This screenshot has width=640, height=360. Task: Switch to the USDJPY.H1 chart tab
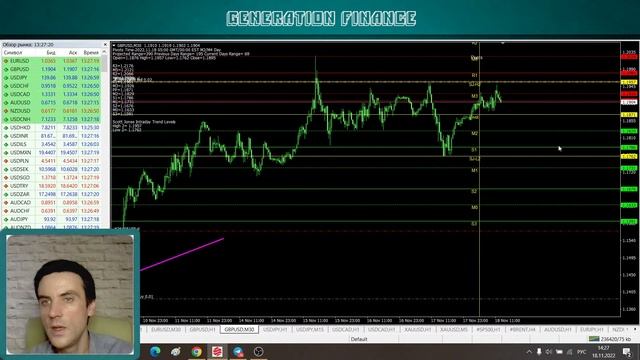[x=275, y=329]
